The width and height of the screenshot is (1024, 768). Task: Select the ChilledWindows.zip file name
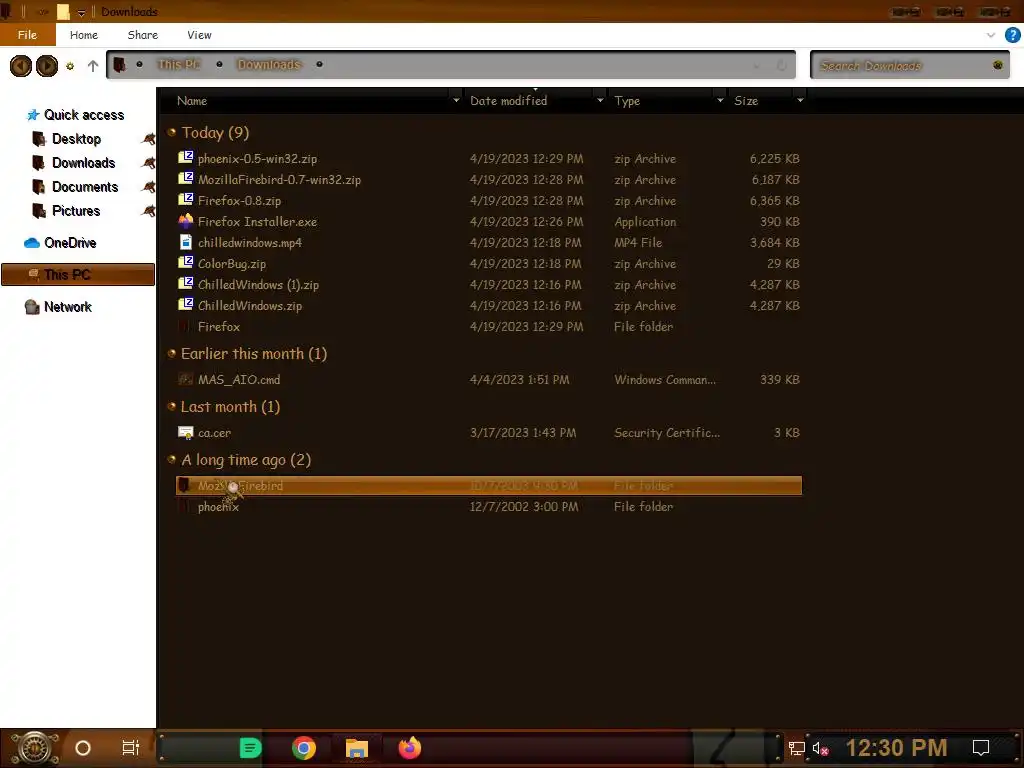[x=250, y=306]
